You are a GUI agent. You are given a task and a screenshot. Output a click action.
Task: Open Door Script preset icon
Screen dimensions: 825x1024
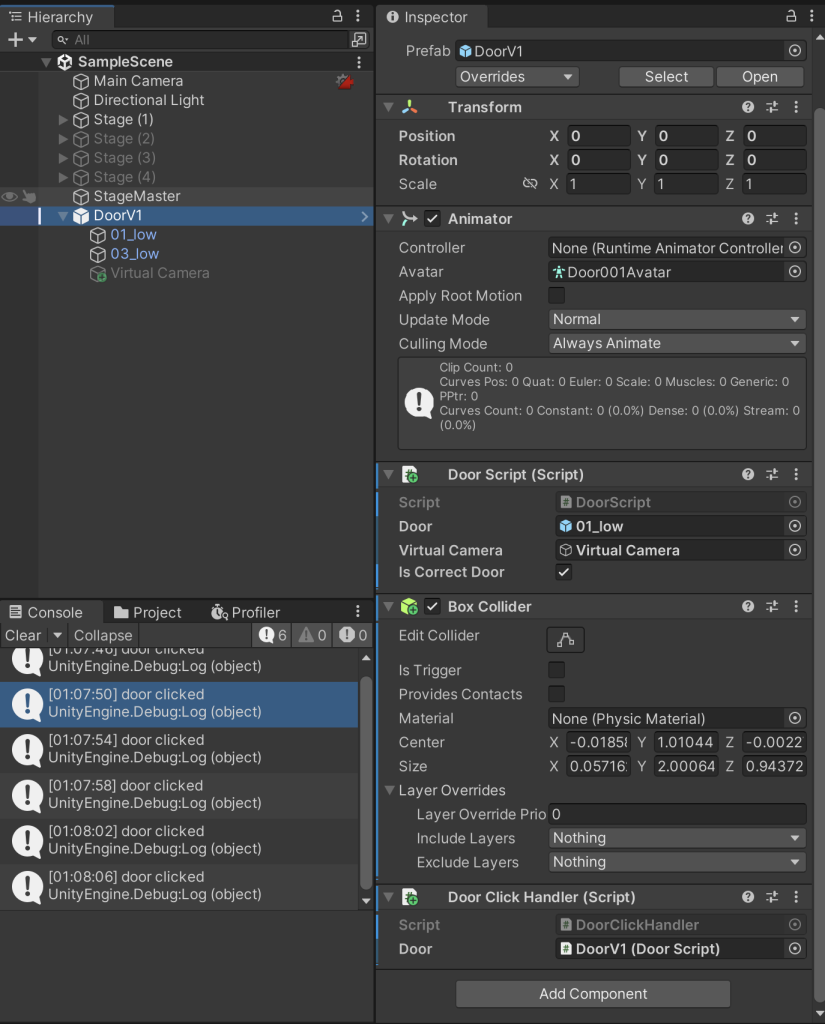pyautogui.click(x=772, y=475)
